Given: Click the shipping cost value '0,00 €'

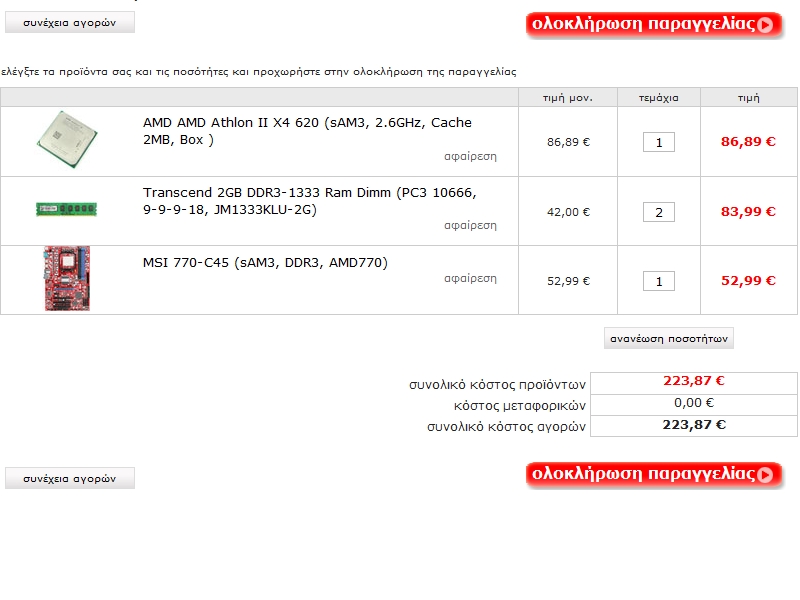Looking at the screenshot, I should click(694, 403).
